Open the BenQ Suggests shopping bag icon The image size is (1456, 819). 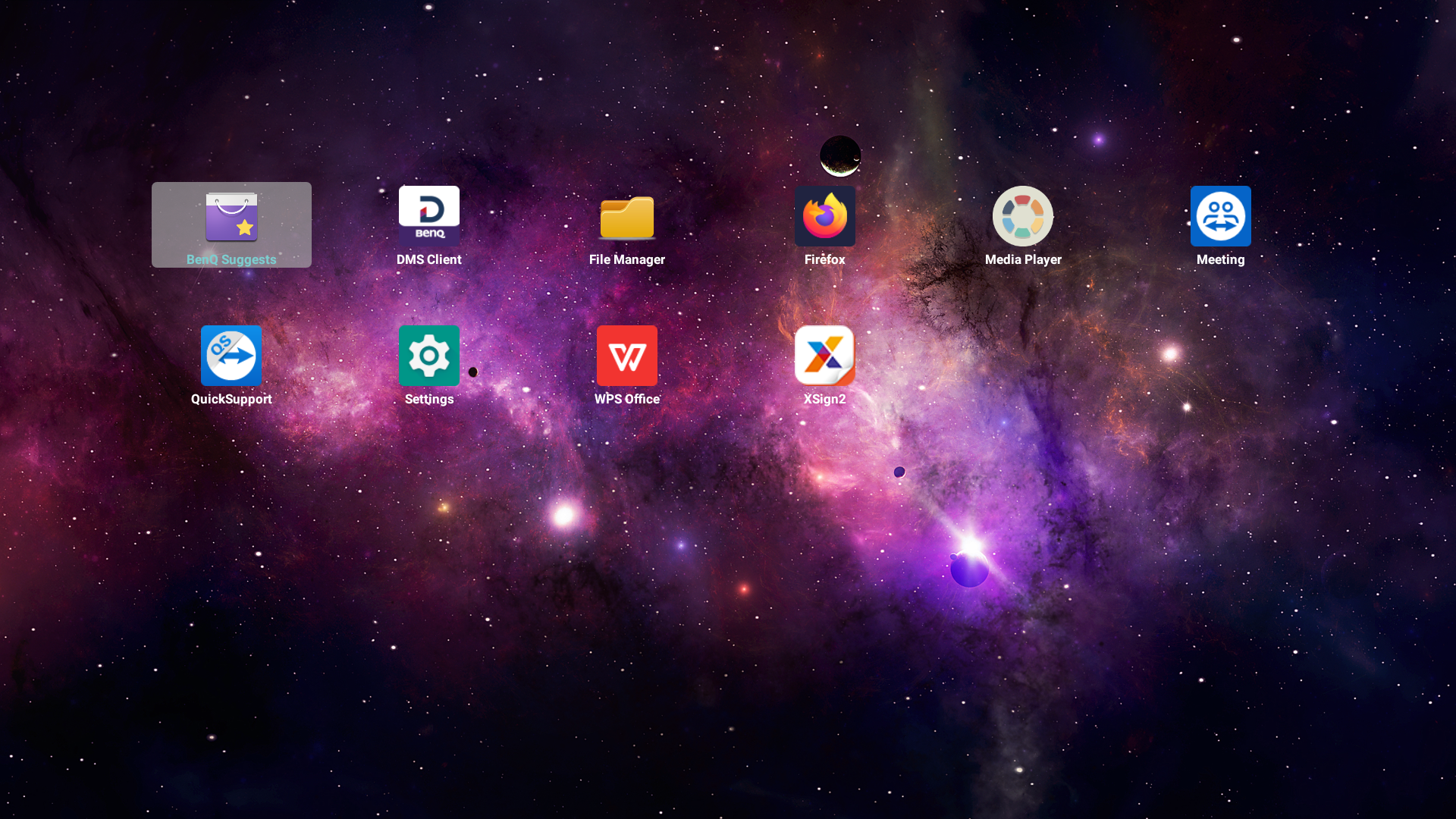(231, 217)
